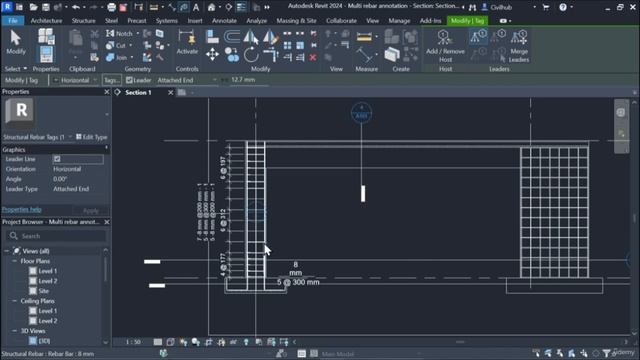
Task: Open the File menu tab
Action: [x=13, y=20]
